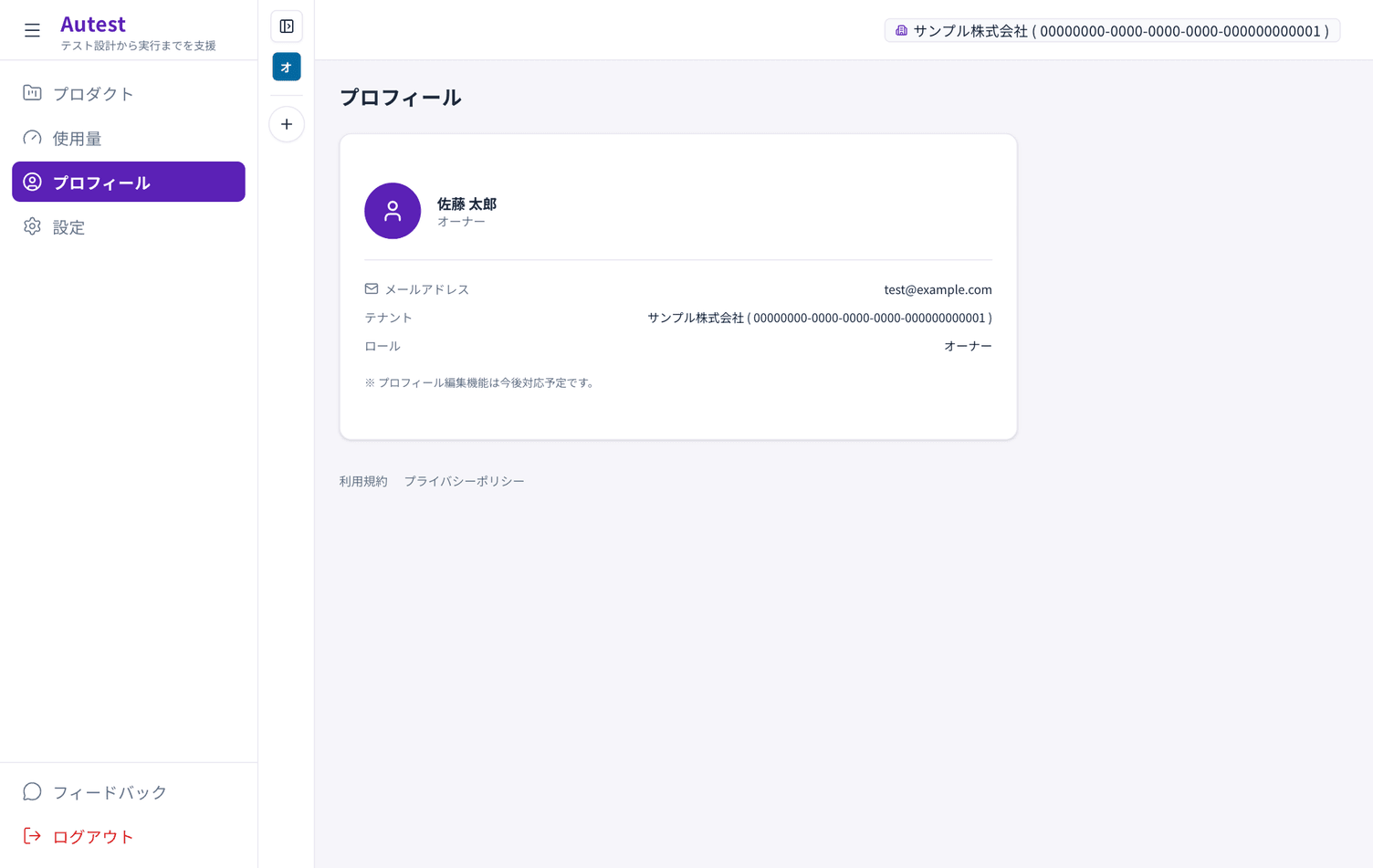Screen dimensions: 1373x868
Task: Select プロフィール sidebar item
Action: [x=129, y=182]
